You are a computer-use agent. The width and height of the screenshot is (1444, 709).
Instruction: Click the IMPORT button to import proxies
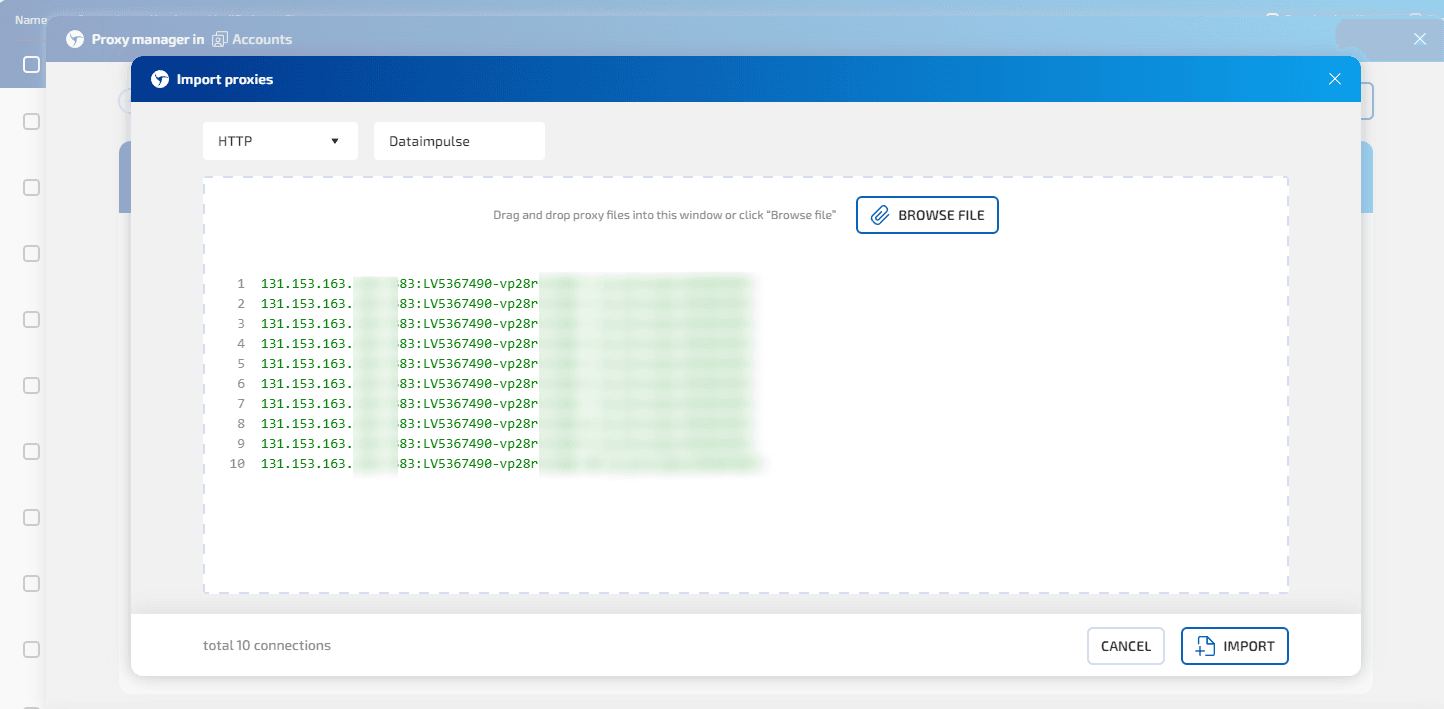tap(1235, 646)
